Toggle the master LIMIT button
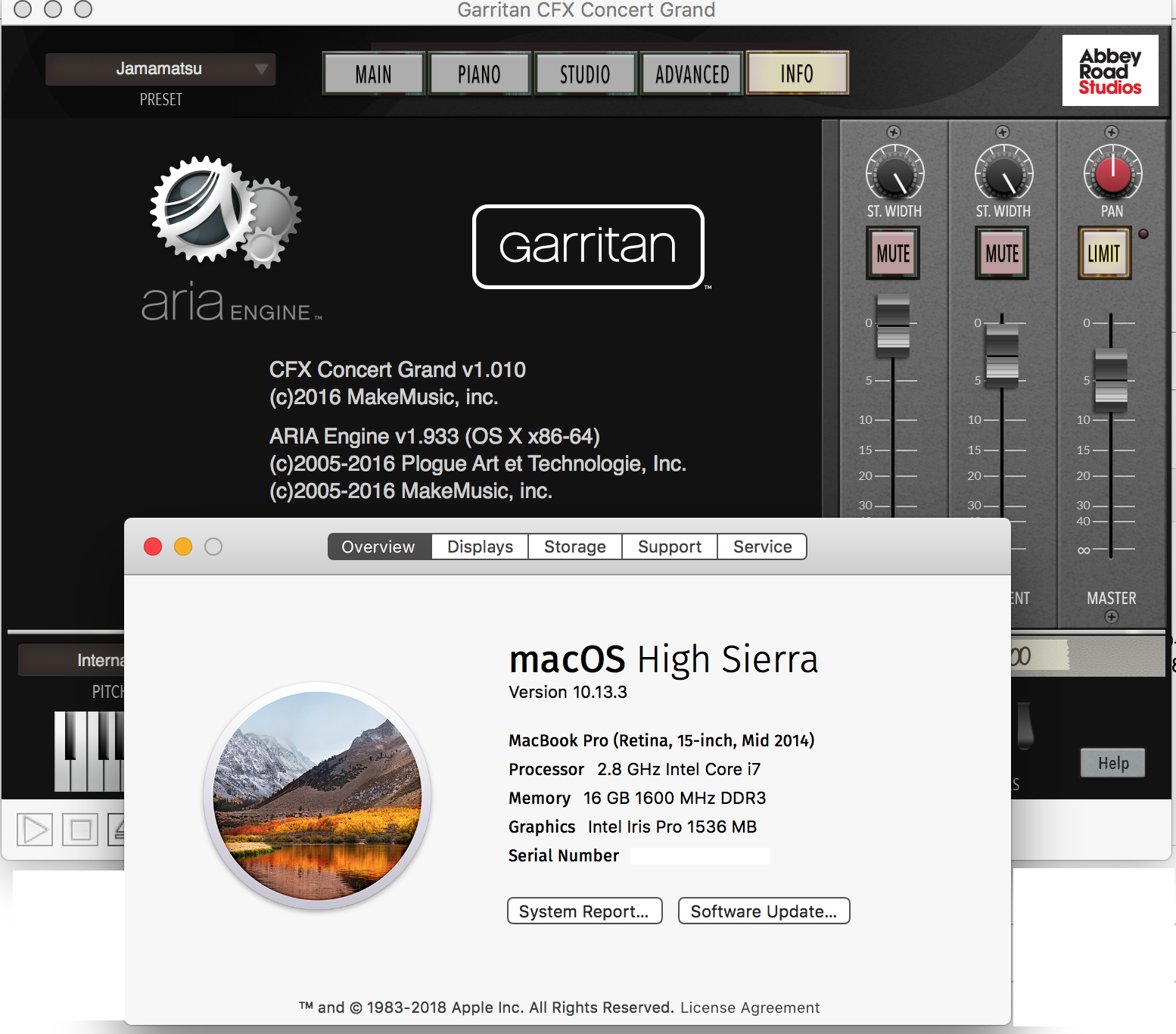1176x1034 pixels. pos(1104,254)
